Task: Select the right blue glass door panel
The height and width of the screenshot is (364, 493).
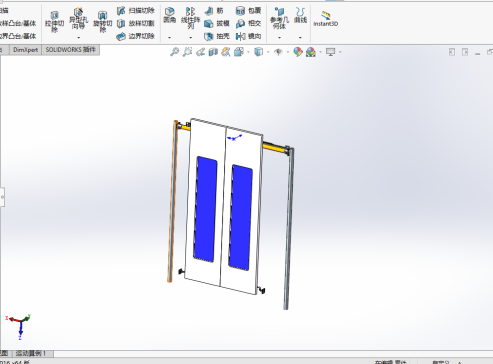Action: tap(240, 217)
